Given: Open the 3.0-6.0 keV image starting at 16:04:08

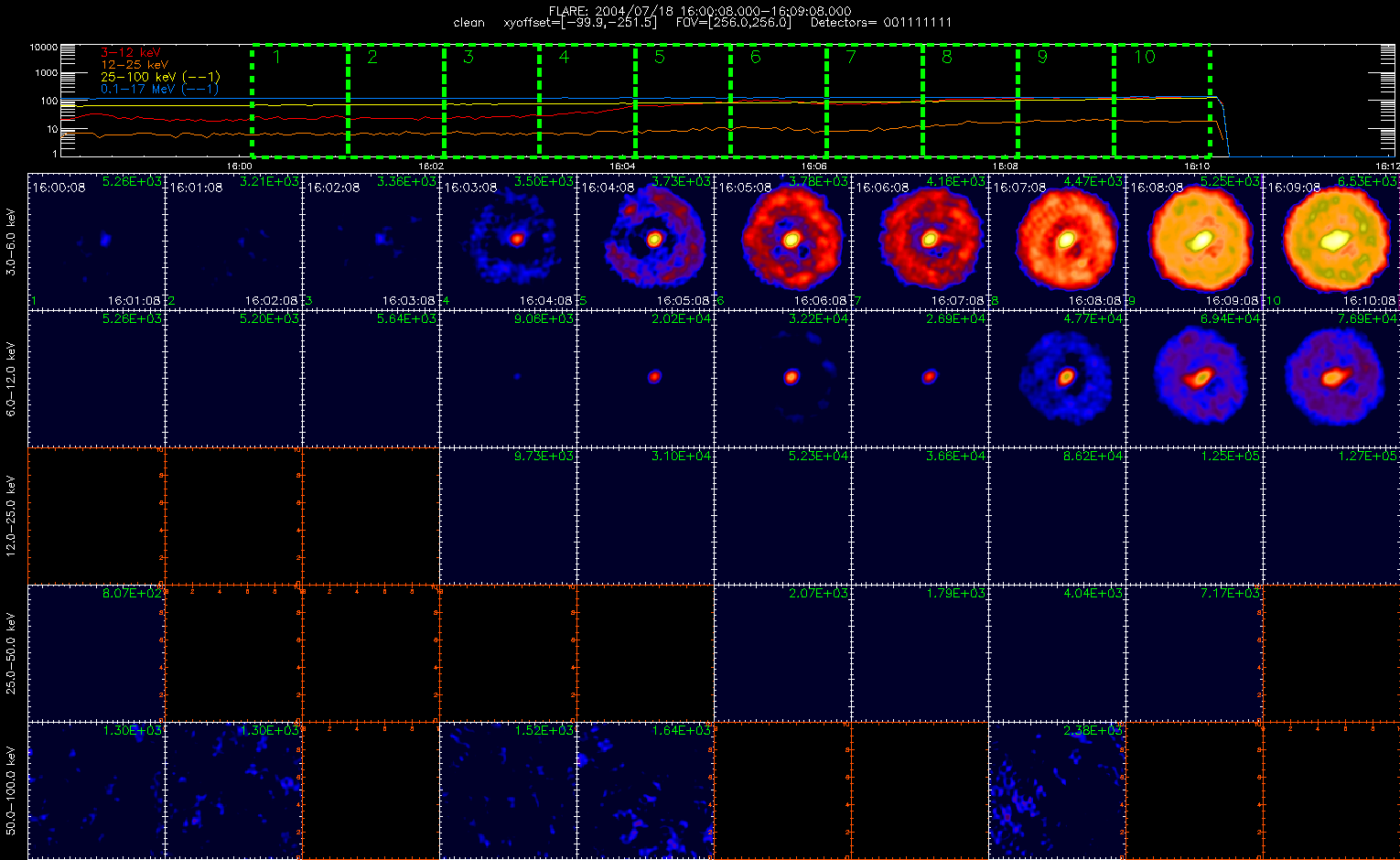Looking at the screenshot, I should coord(646,242).
